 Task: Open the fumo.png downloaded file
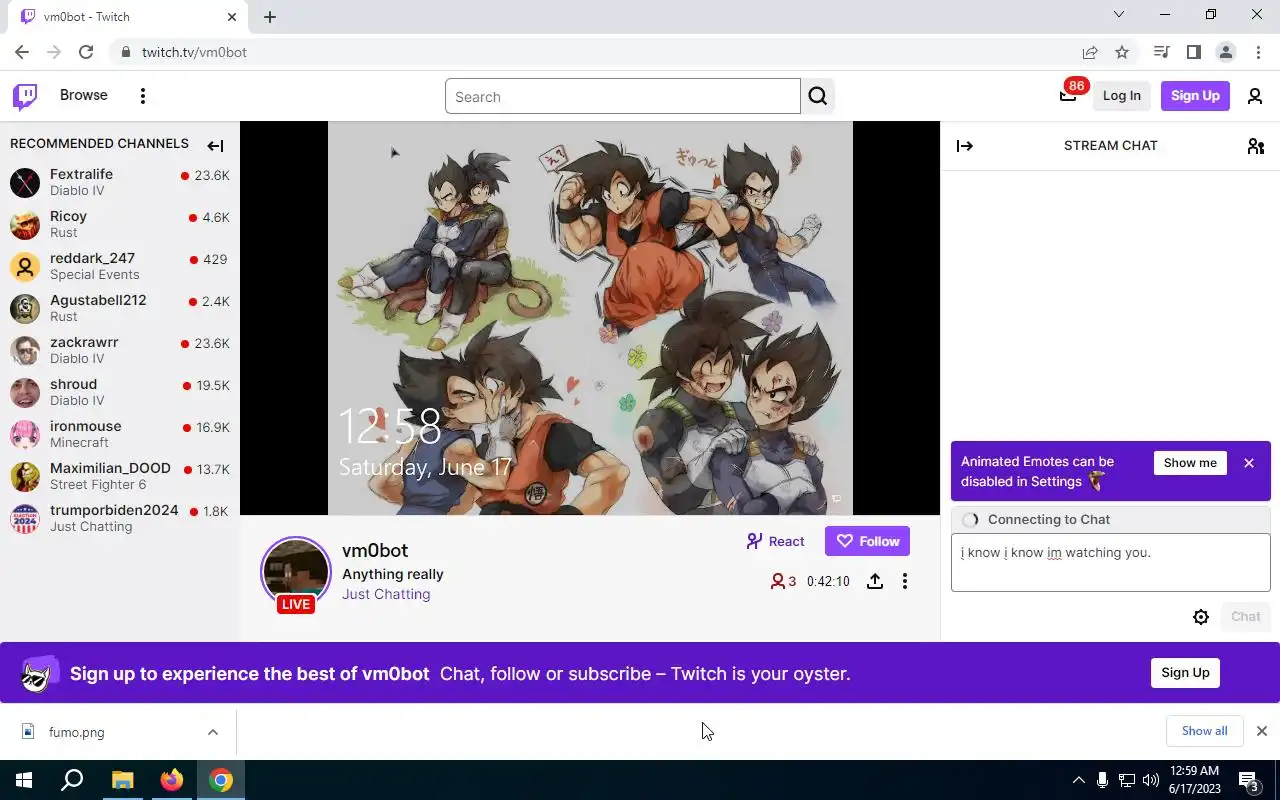pos(77,732)
